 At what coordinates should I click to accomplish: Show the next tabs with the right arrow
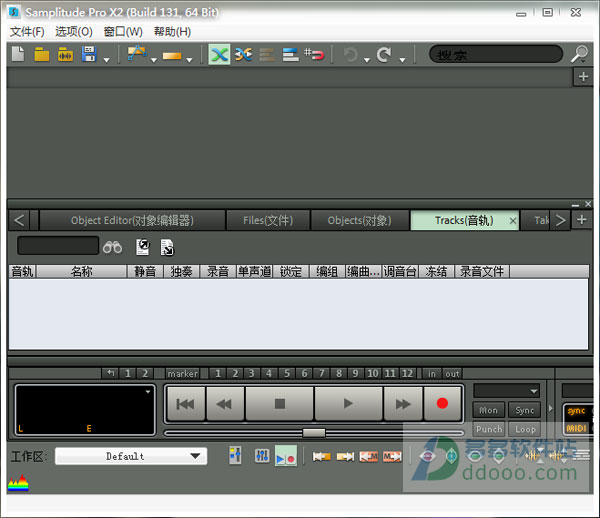point(560,220)
